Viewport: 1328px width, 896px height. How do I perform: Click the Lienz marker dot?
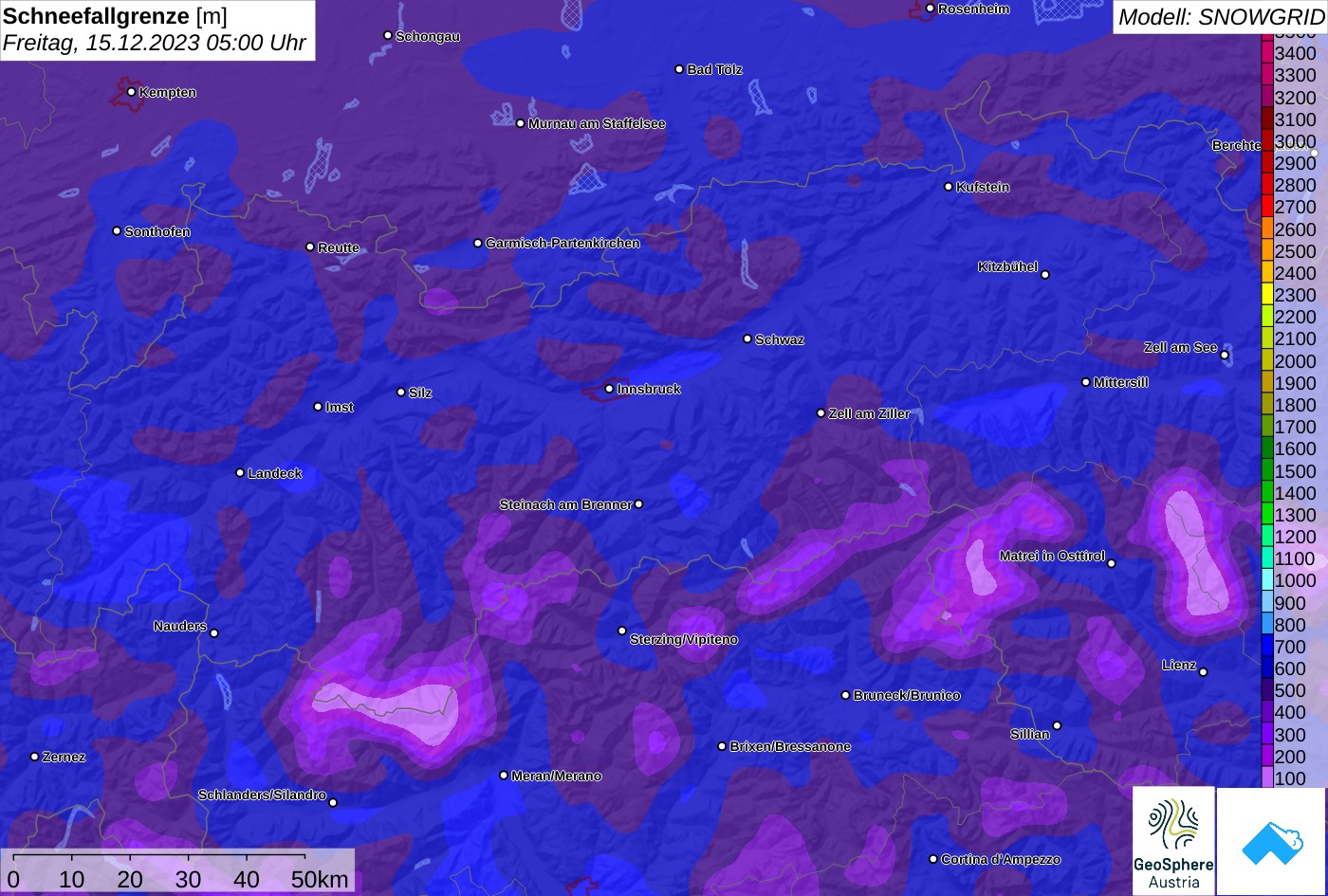click(1203, 672)
